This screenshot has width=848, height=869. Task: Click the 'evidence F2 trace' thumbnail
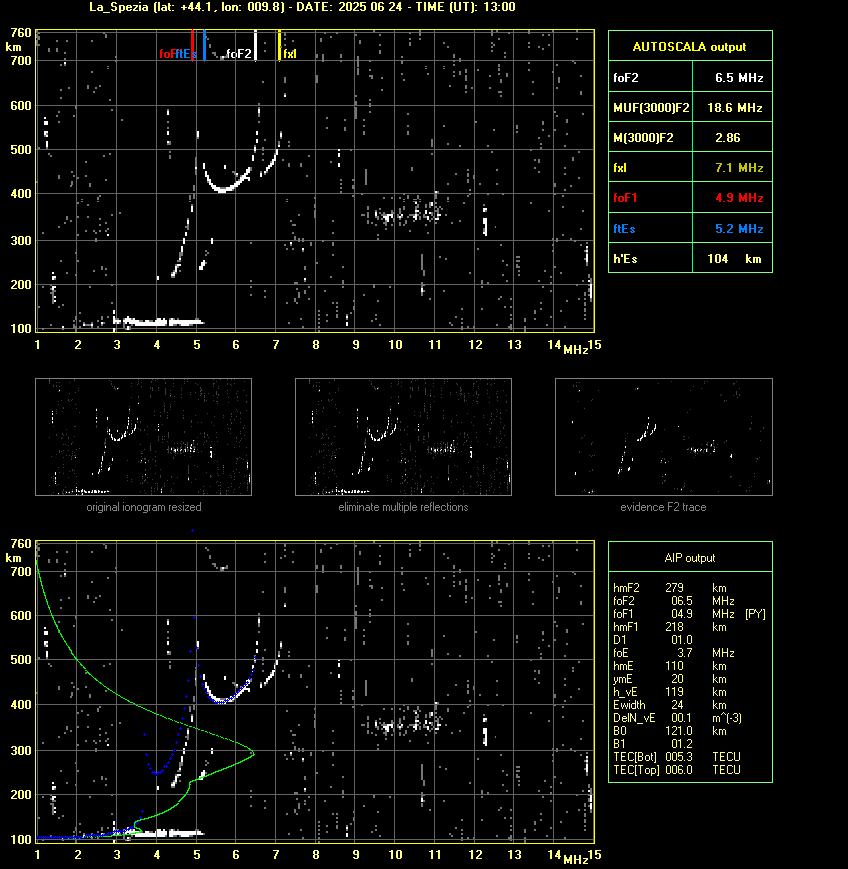click(664, 437)
